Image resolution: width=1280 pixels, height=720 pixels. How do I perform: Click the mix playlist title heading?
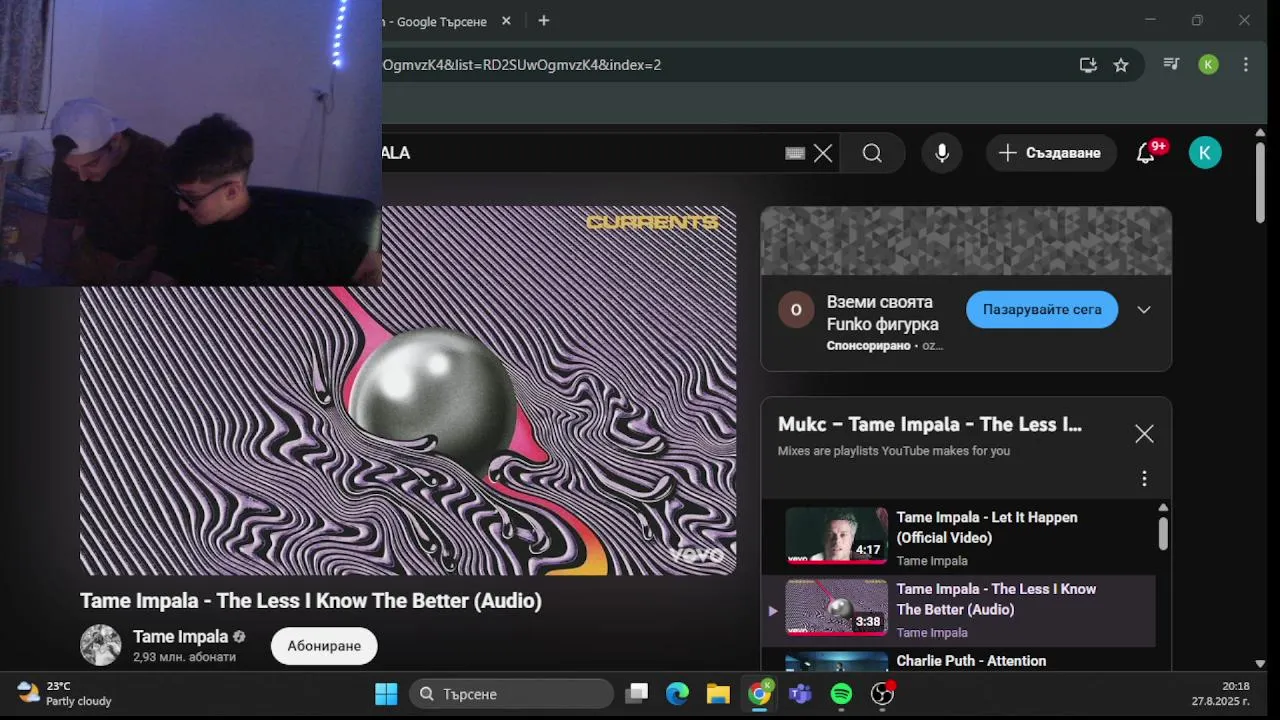tap(930, 425)
